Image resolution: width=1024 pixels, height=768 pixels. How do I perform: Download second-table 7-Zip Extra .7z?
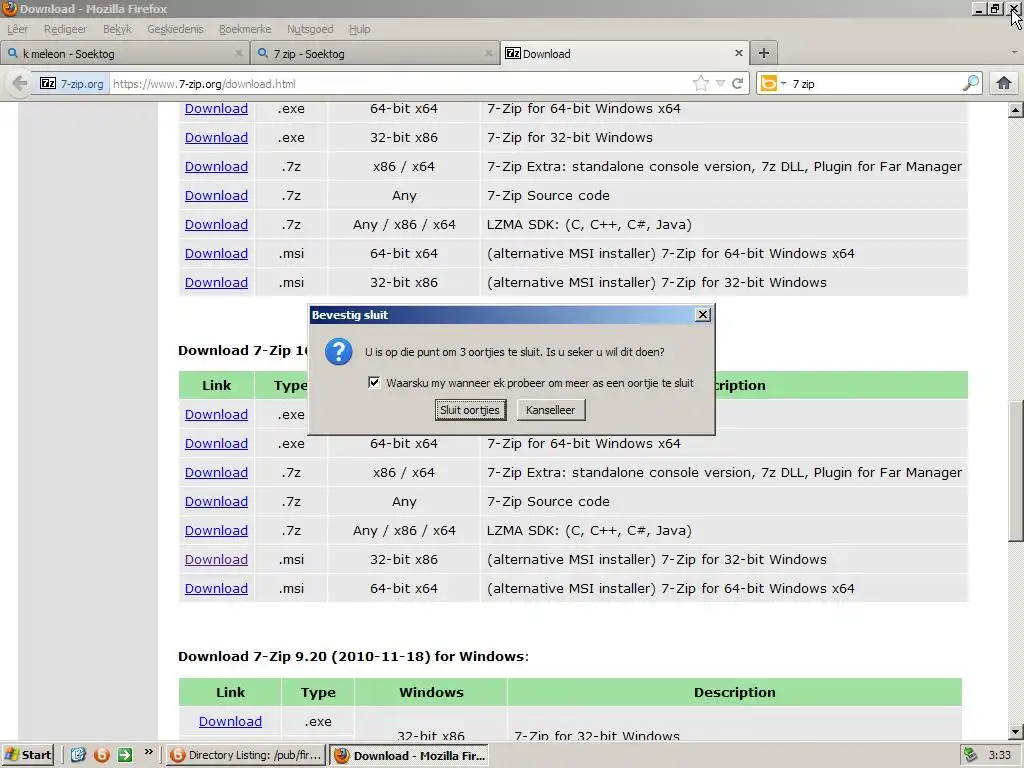point(216,472)
